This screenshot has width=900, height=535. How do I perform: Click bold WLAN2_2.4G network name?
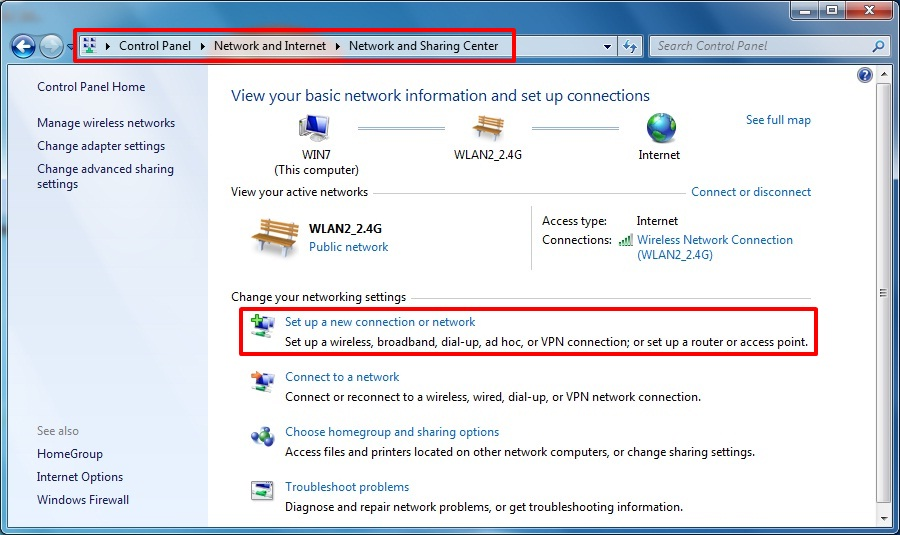click(346, 228)
